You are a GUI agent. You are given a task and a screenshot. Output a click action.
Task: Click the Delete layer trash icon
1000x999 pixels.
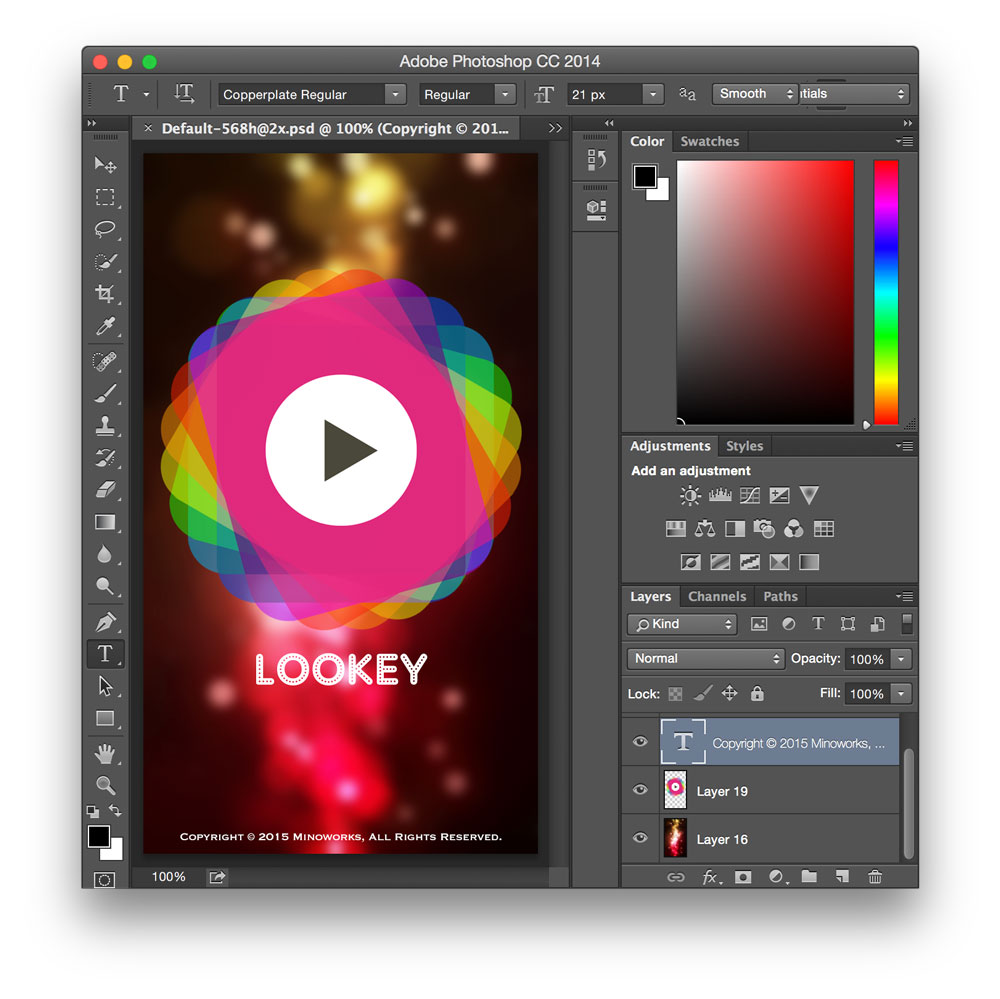(x=875, y=877)
